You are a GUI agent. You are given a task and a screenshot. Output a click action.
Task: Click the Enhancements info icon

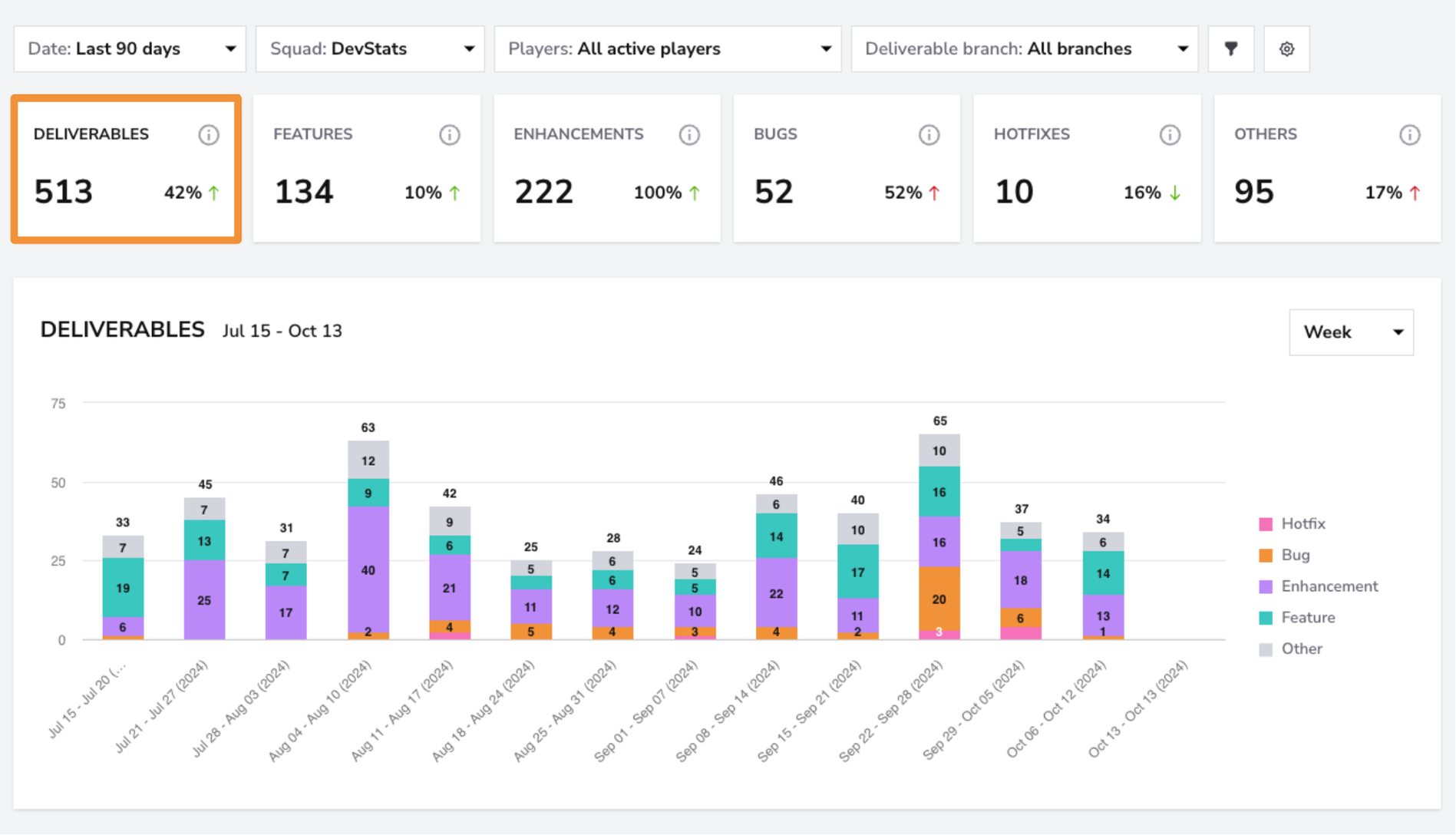click(x=689, y=135)
